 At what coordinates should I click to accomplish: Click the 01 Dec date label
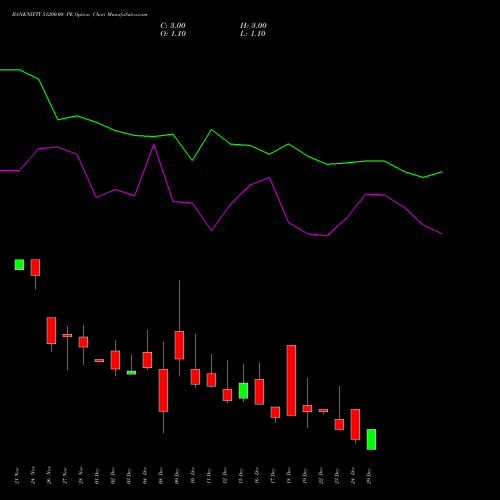[97, 476]
